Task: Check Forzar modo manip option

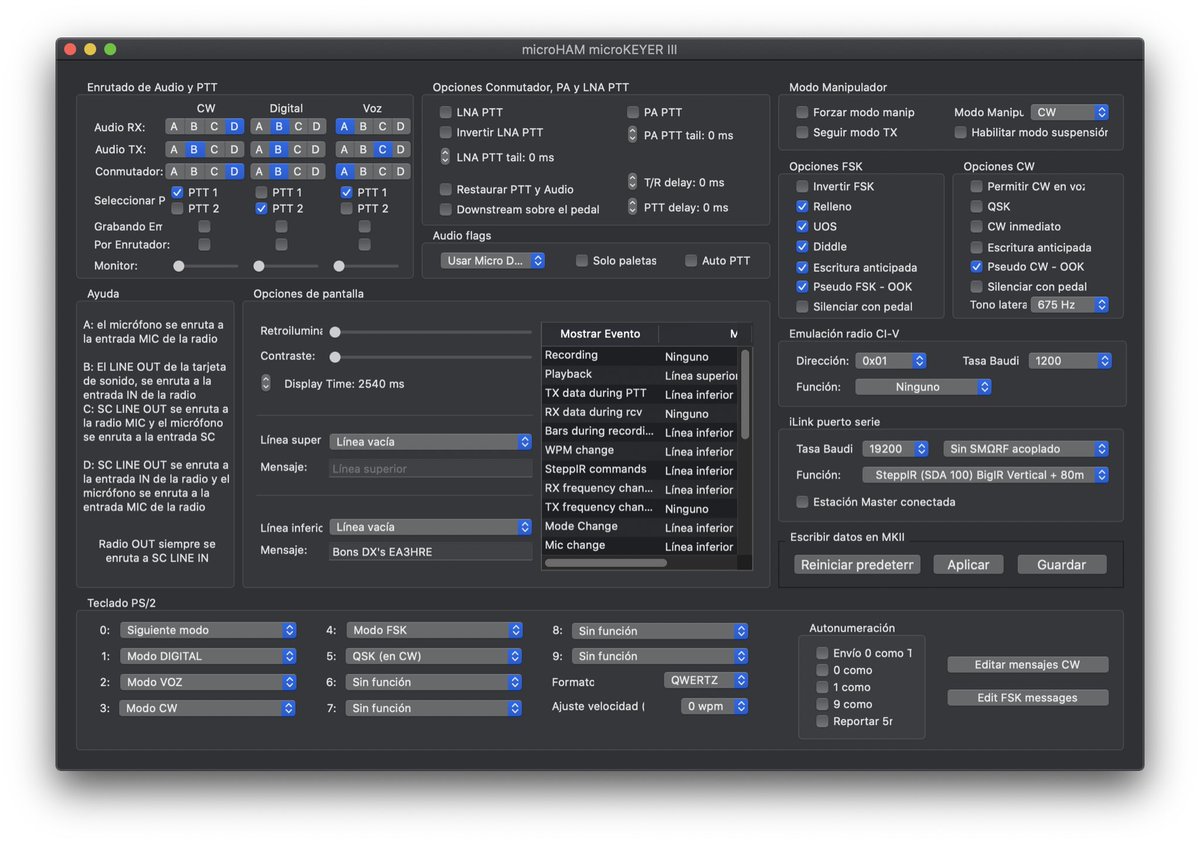Action: tap(802, 112)
